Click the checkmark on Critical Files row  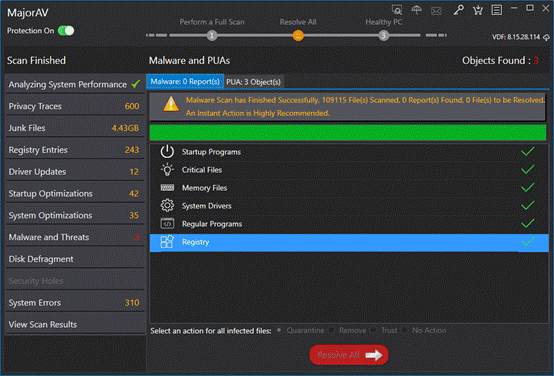point(528,170)
